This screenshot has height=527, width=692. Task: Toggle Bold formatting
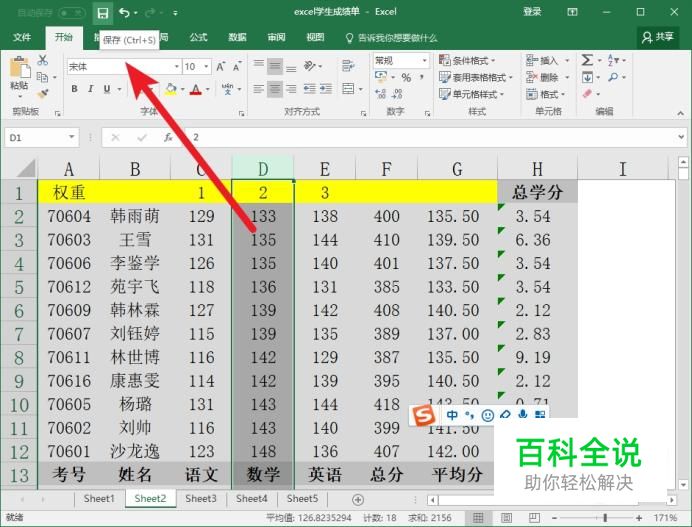click(75, 89)
